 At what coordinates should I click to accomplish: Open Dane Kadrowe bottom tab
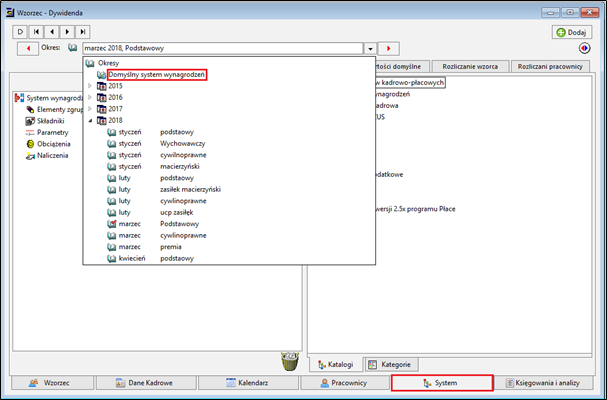tap(146, 383)
